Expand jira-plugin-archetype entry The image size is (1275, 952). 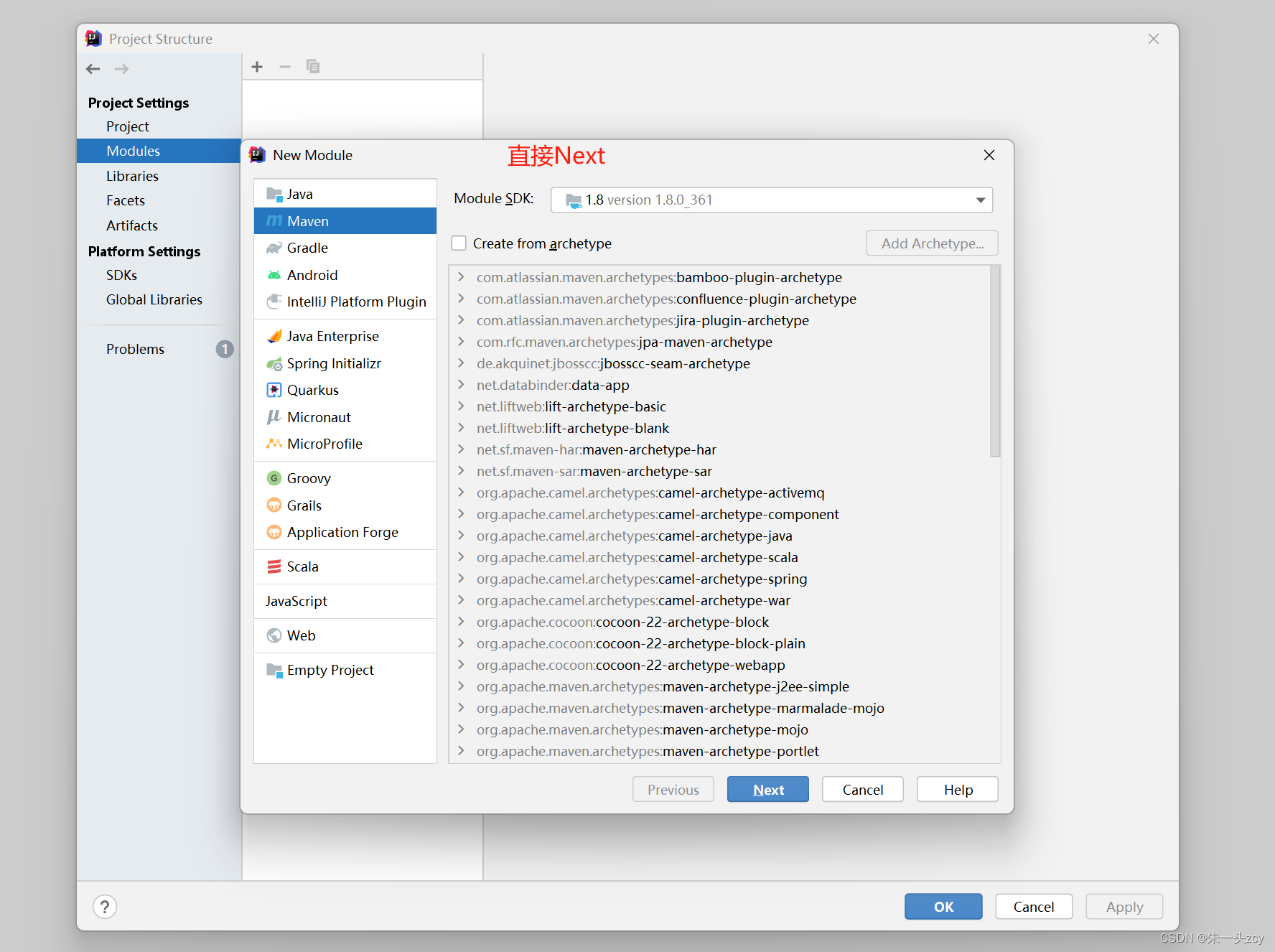click(462, 320)
